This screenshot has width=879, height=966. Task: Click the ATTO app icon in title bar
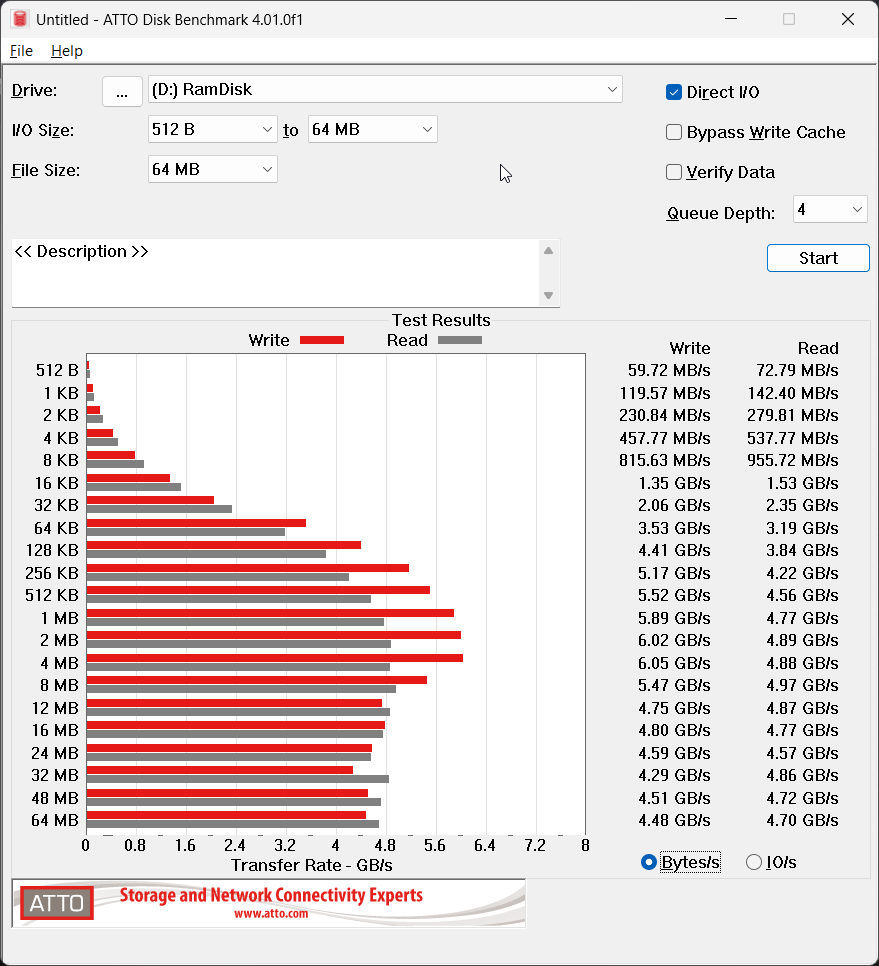coord(20,19)
